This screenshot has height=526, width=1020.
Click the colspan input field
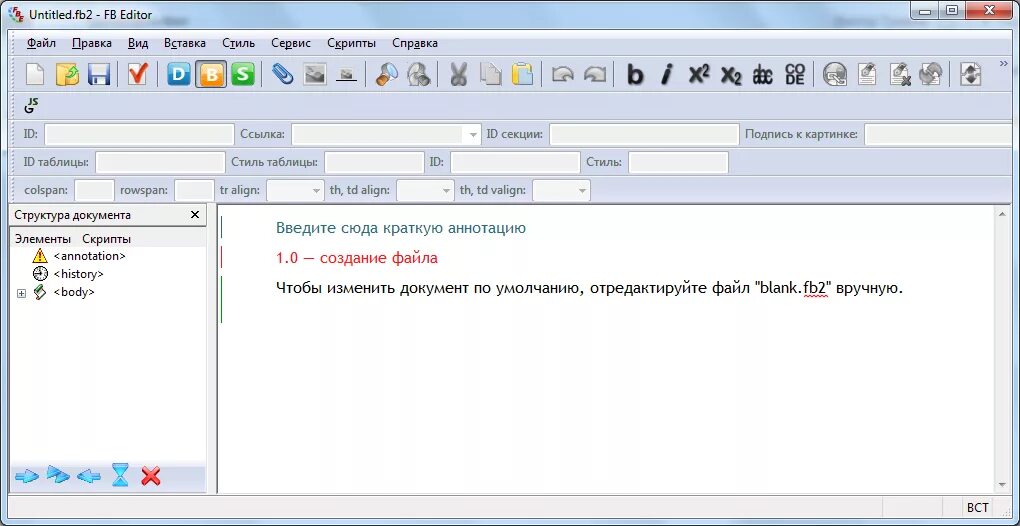tap(94, 191)
